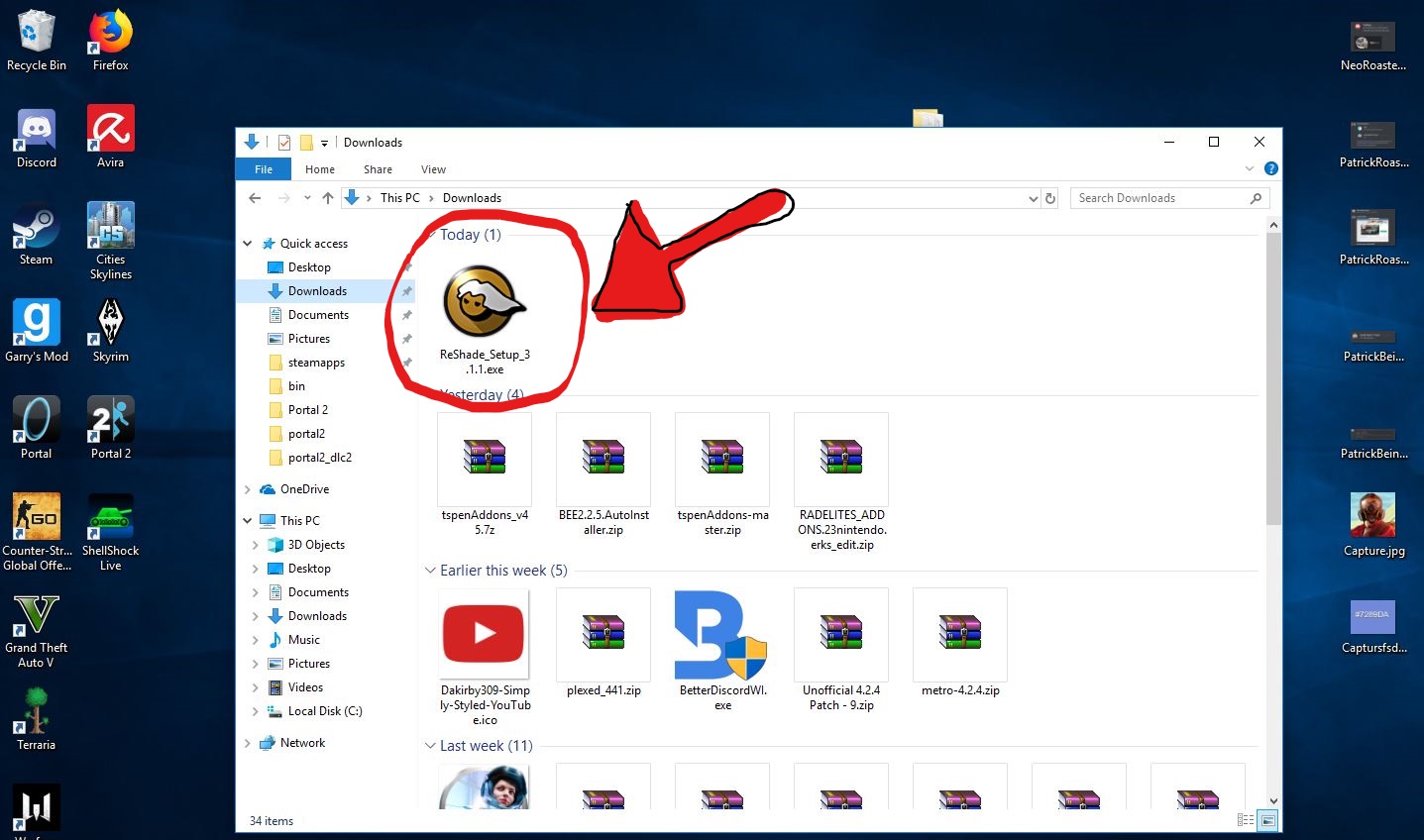Click scroll-down arrow of file list
Viewport: 1424px width, 840px height.
click(x=1273, y=801)
